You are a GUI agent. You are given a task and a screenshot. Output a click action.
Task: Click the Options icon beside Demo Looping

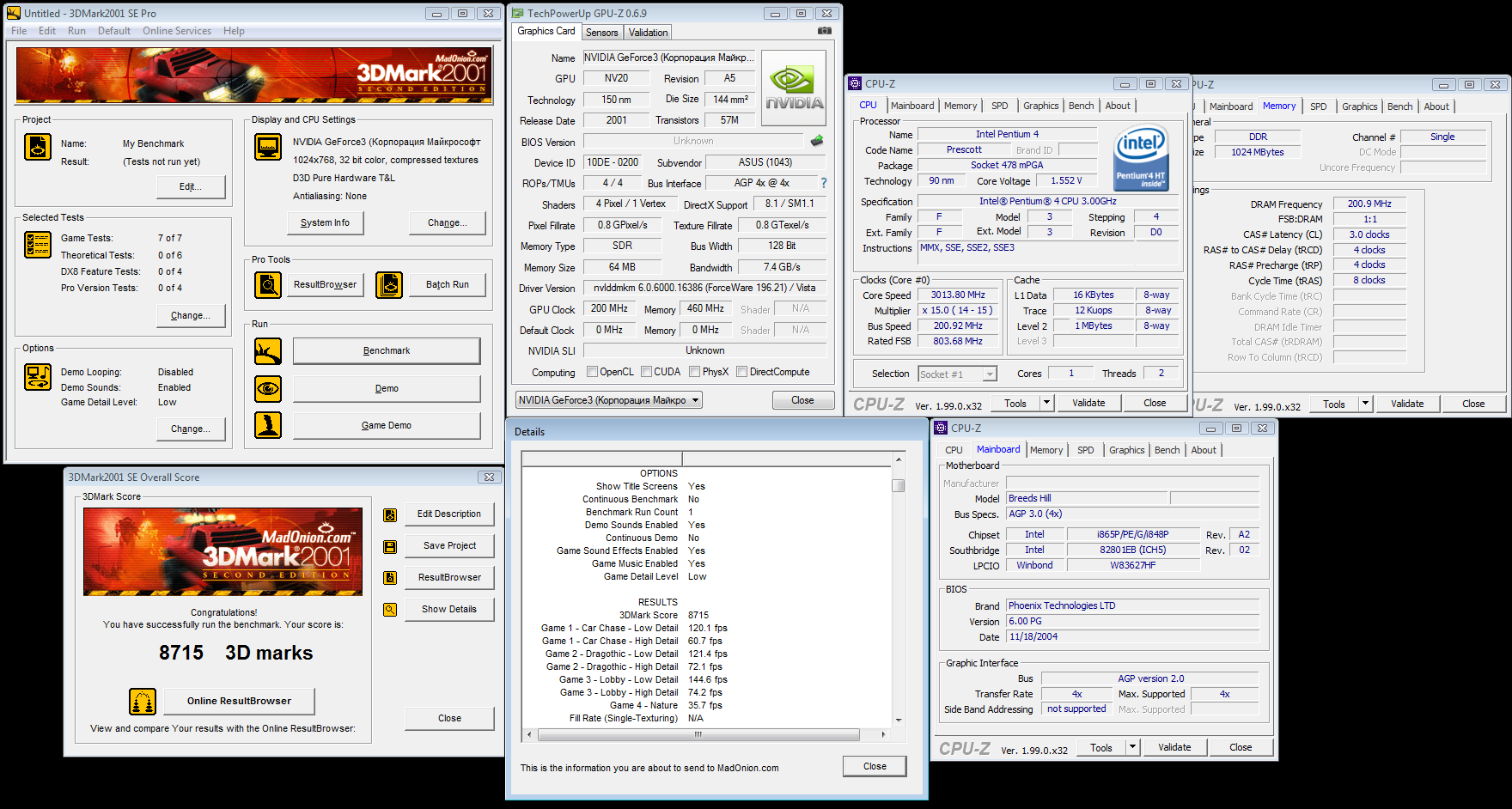click(38, 377)
